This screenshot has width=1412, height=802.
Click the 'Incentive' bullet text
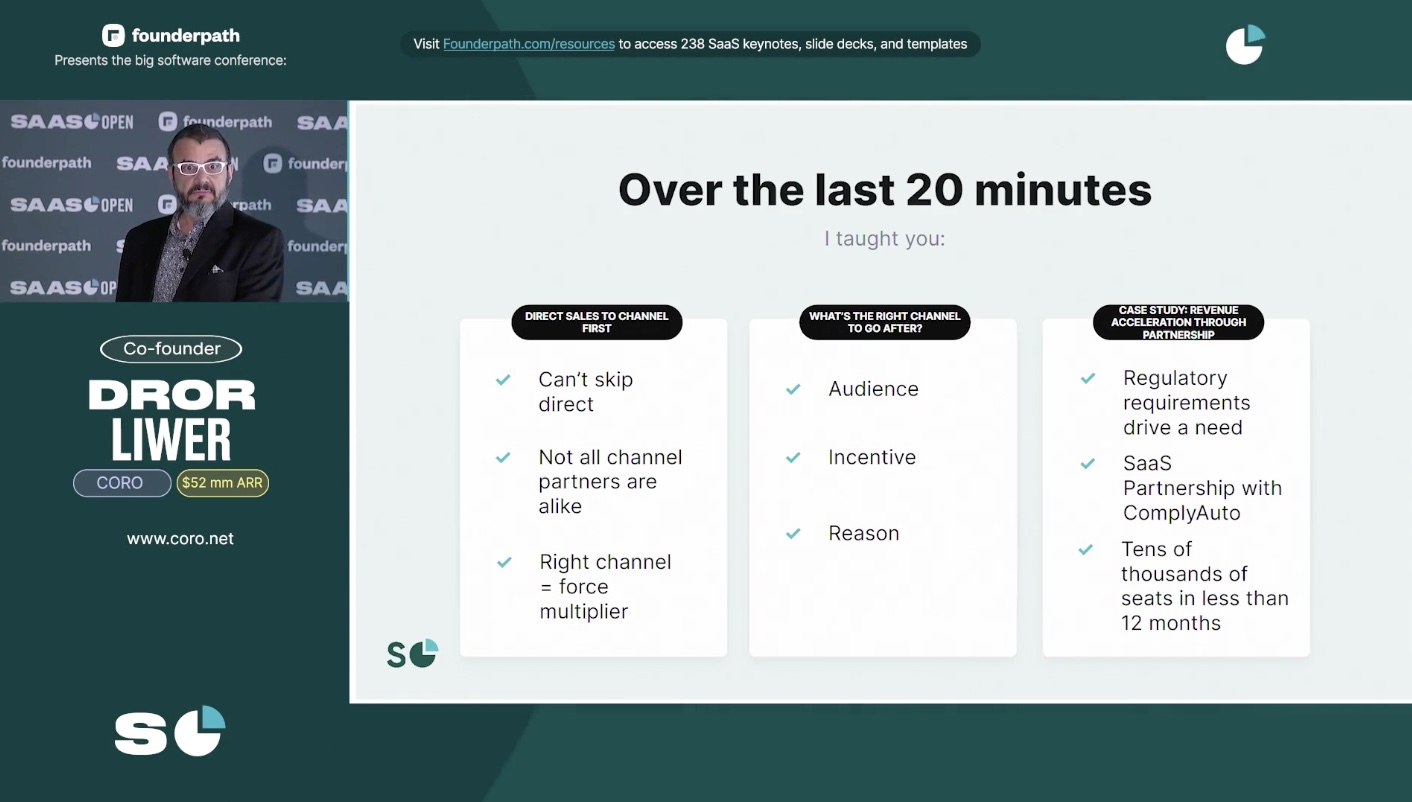click(x=872, y=457)
